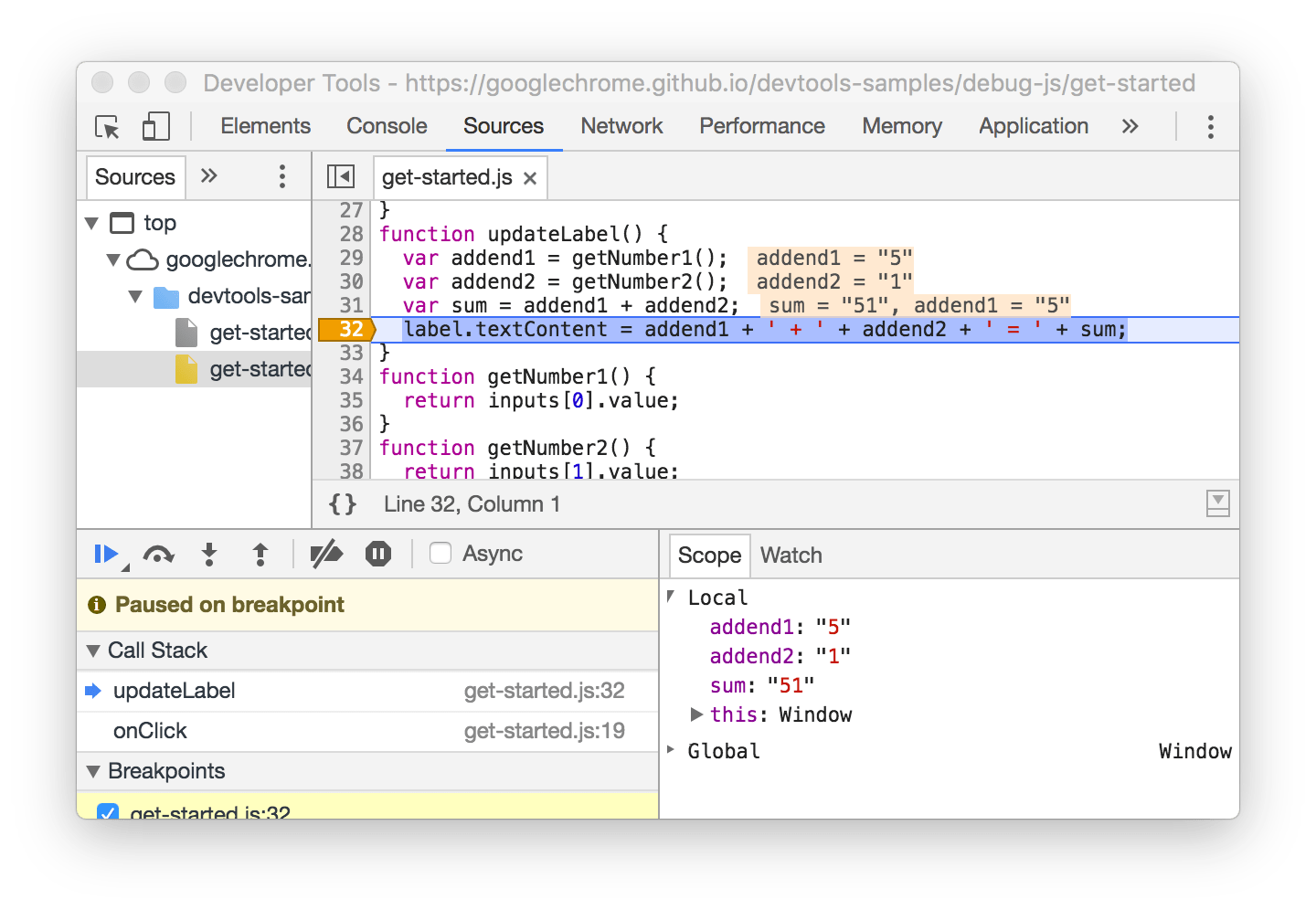The height and width of the screenshot is (910, 1316).
Task: Toggle pause on exceptions
Action: (378, 554)
